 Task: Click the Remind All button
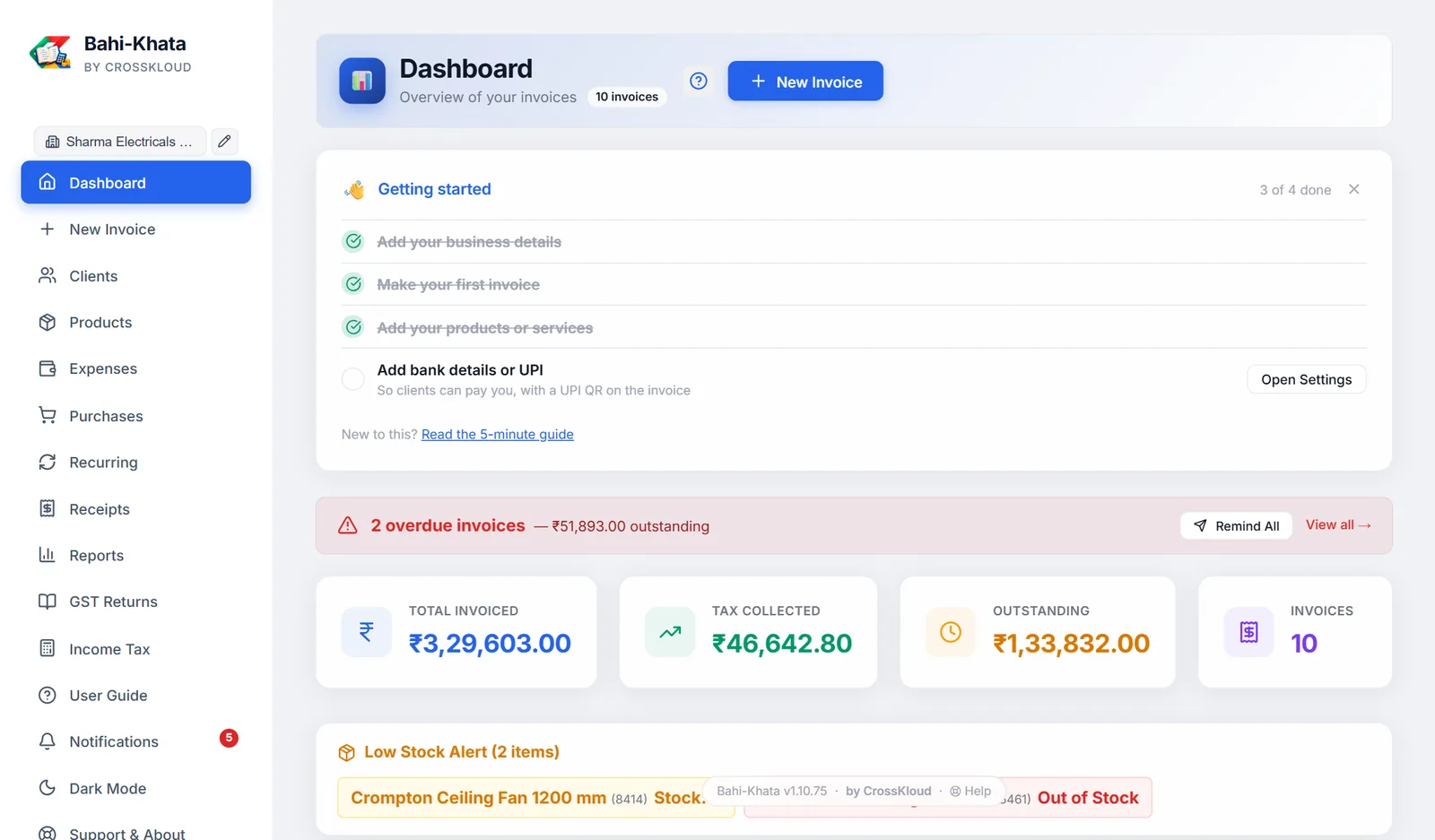(x=1236, y=525)
